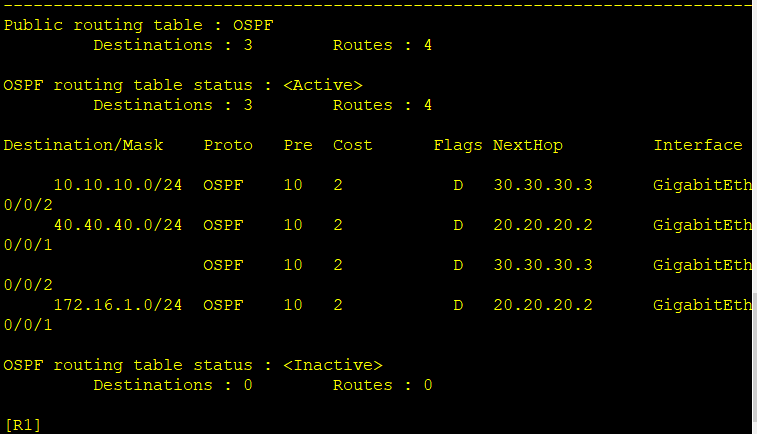Click next hop 30.30.30.3 in the 10.10.10.0/24 row
Viewport: 757px width, 434px height.
coord(542,185)
